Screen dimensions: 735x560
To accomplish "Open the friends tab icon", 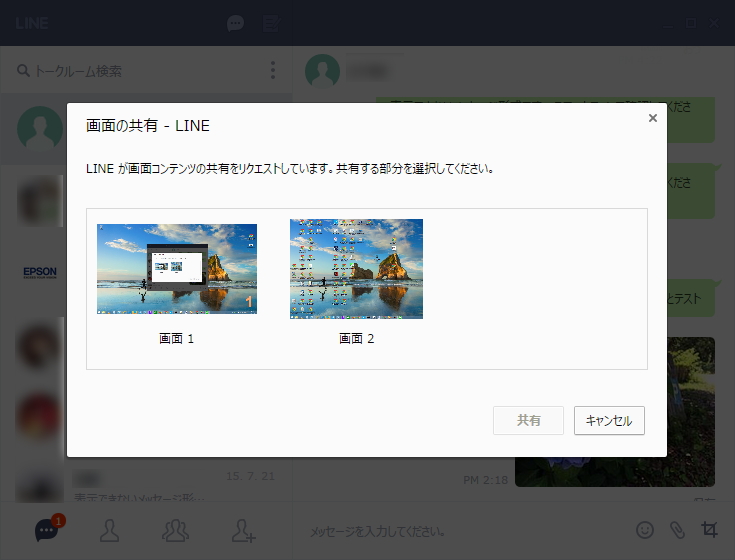I will point(109,530).
